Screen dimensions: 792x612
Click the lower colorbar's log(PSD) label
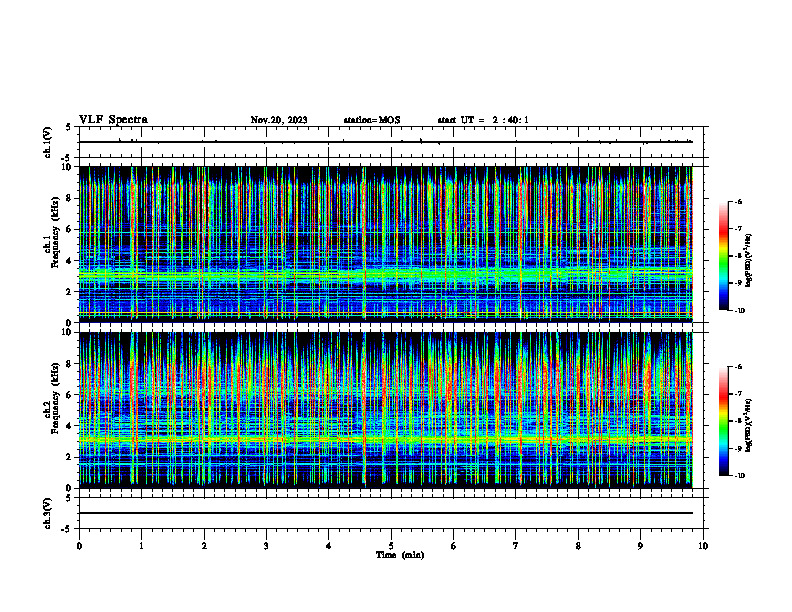[749, 425]
